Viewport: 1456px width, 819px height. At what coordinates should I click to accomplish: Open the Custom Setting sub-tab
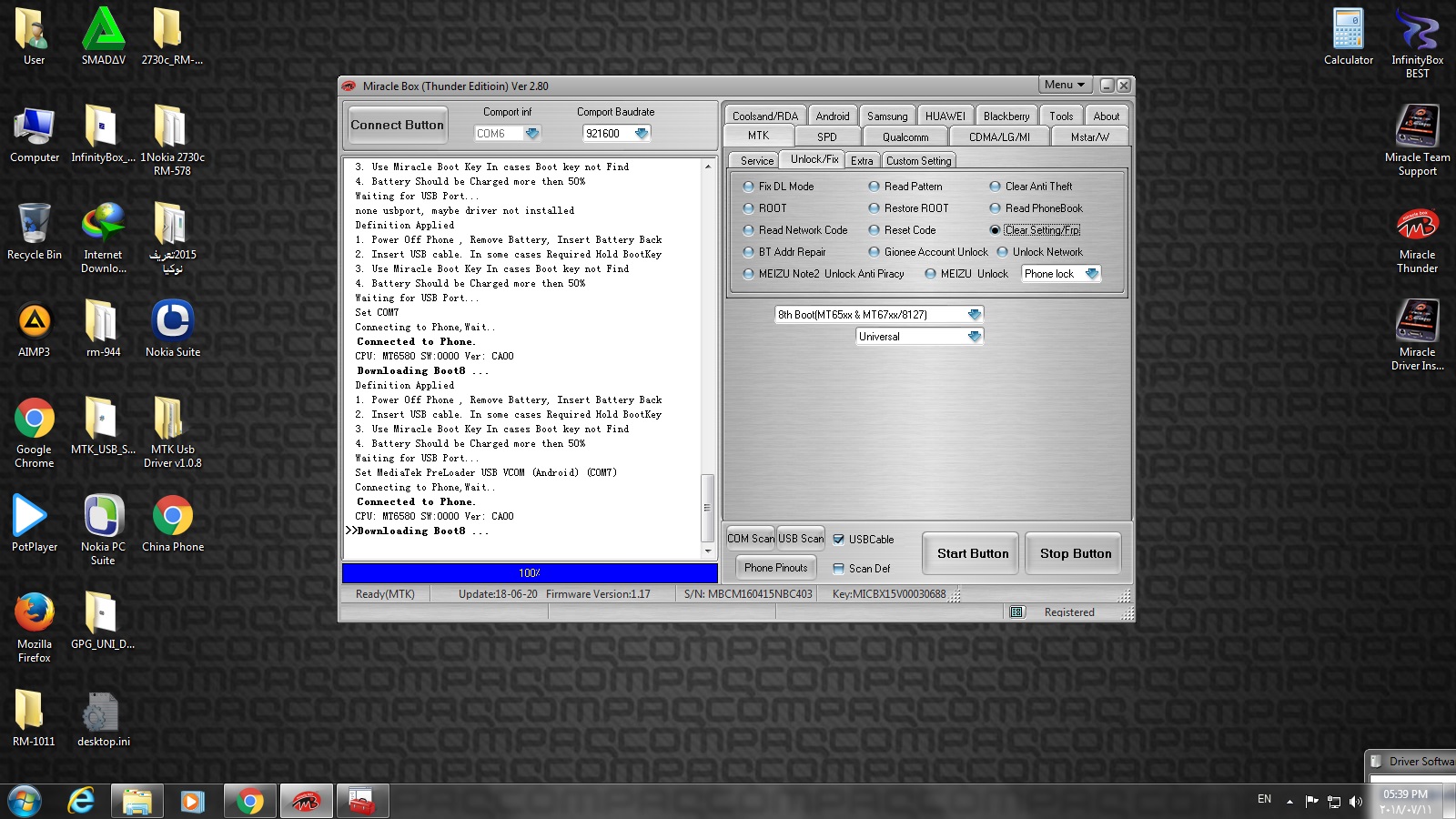918,161
